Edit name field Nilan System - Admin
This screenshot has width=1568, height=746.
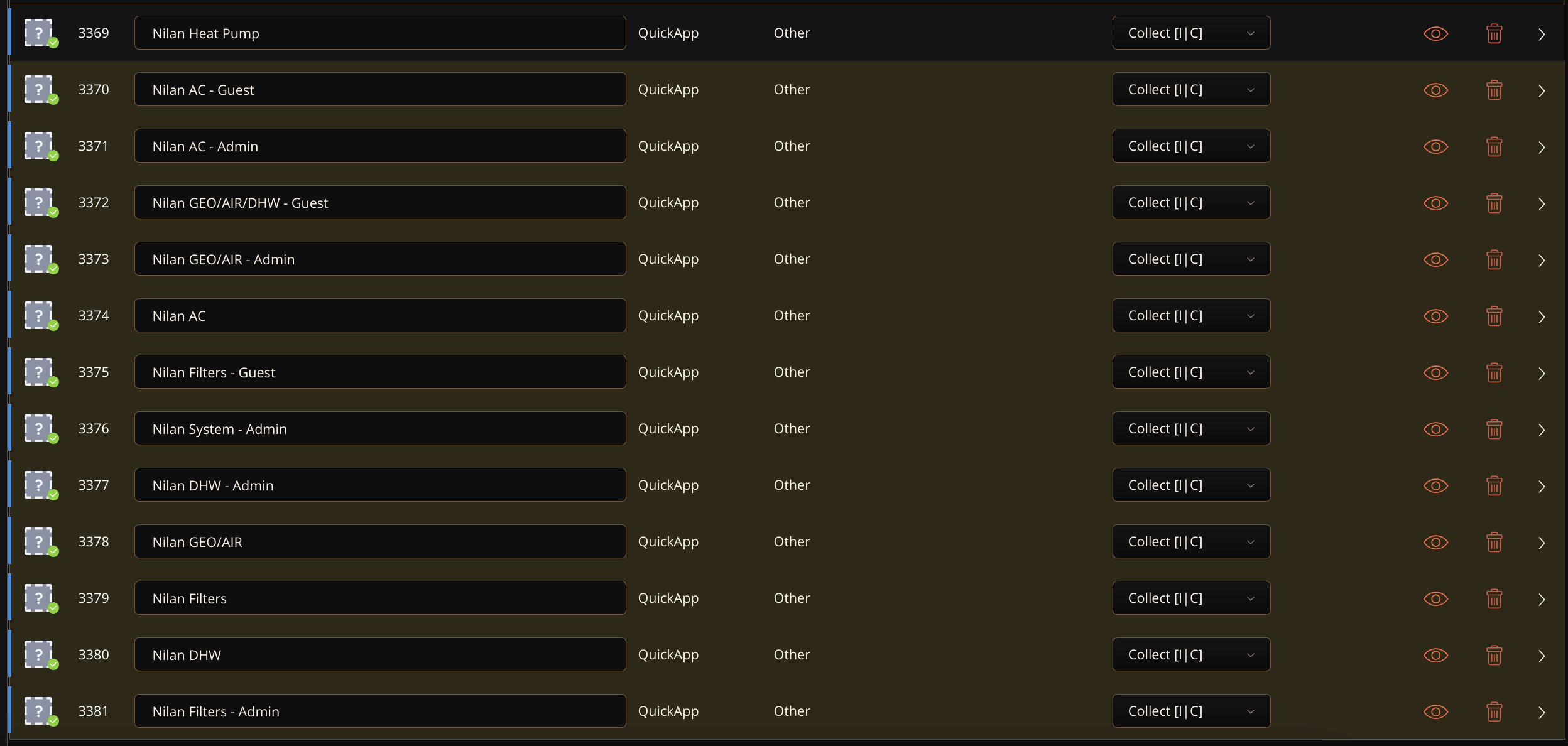(x=380, y=428)
